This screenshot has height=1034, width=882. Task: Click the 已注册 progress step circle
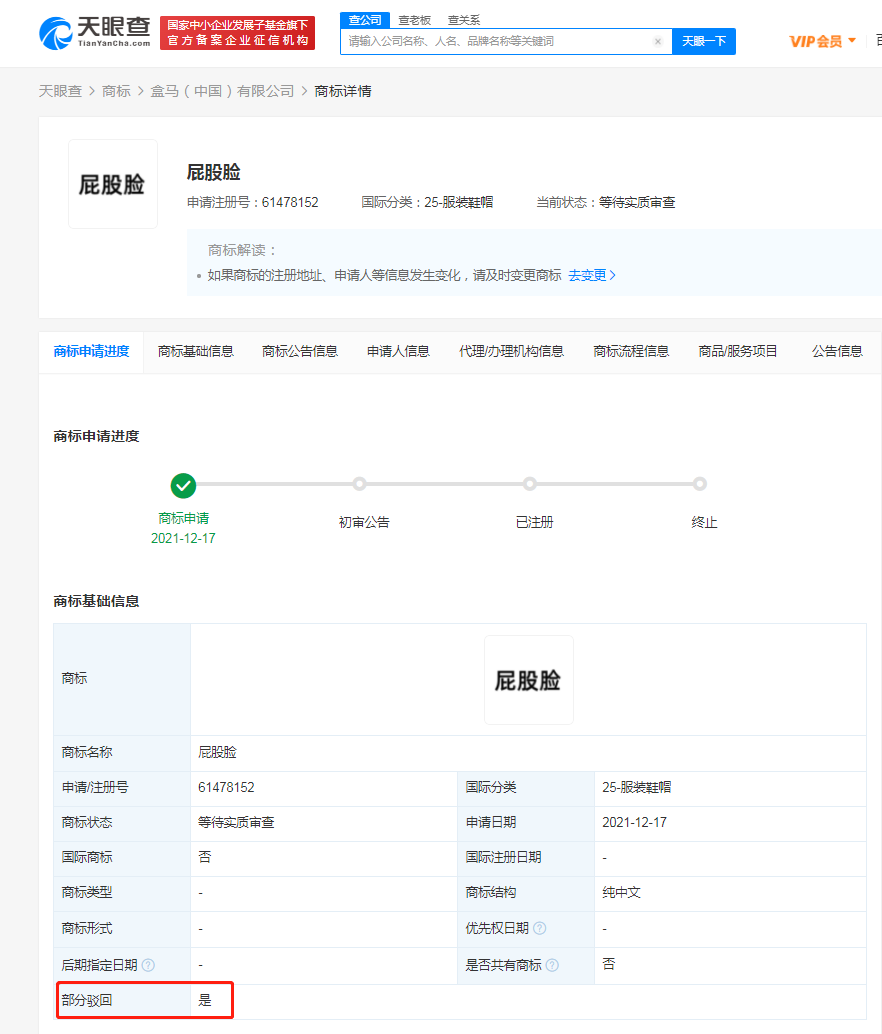[529, 484]
